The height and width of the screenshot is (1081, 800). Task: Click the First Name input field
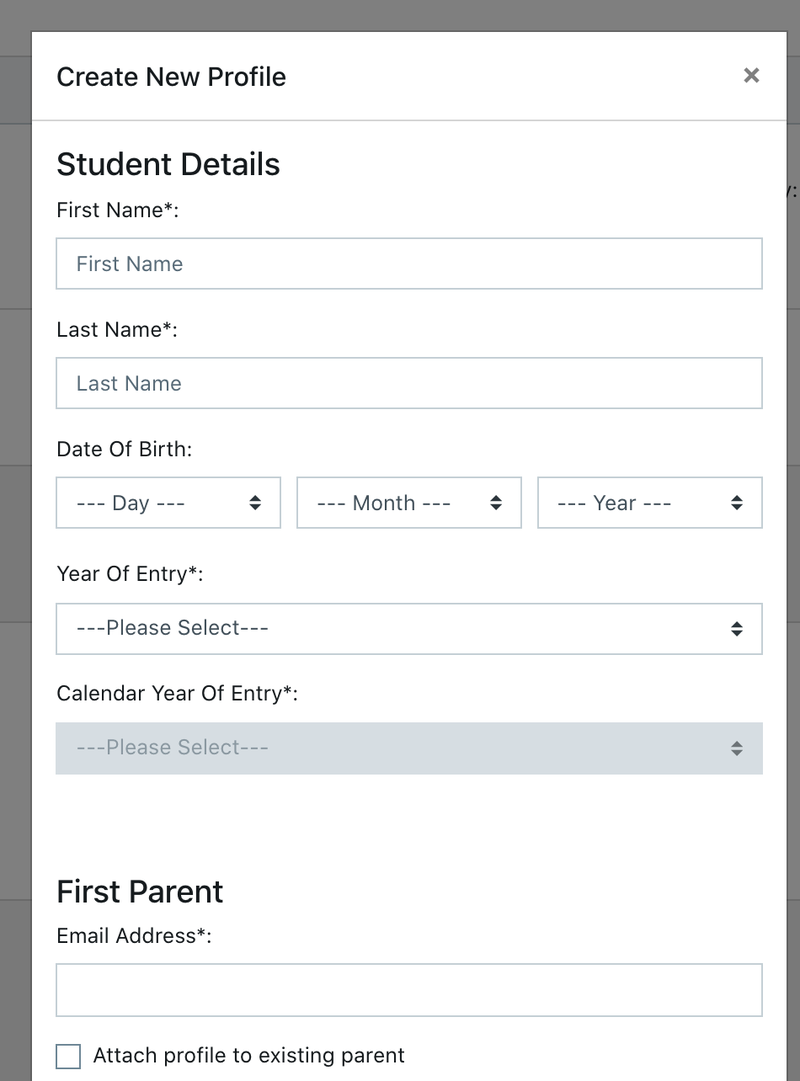[409, 264]
